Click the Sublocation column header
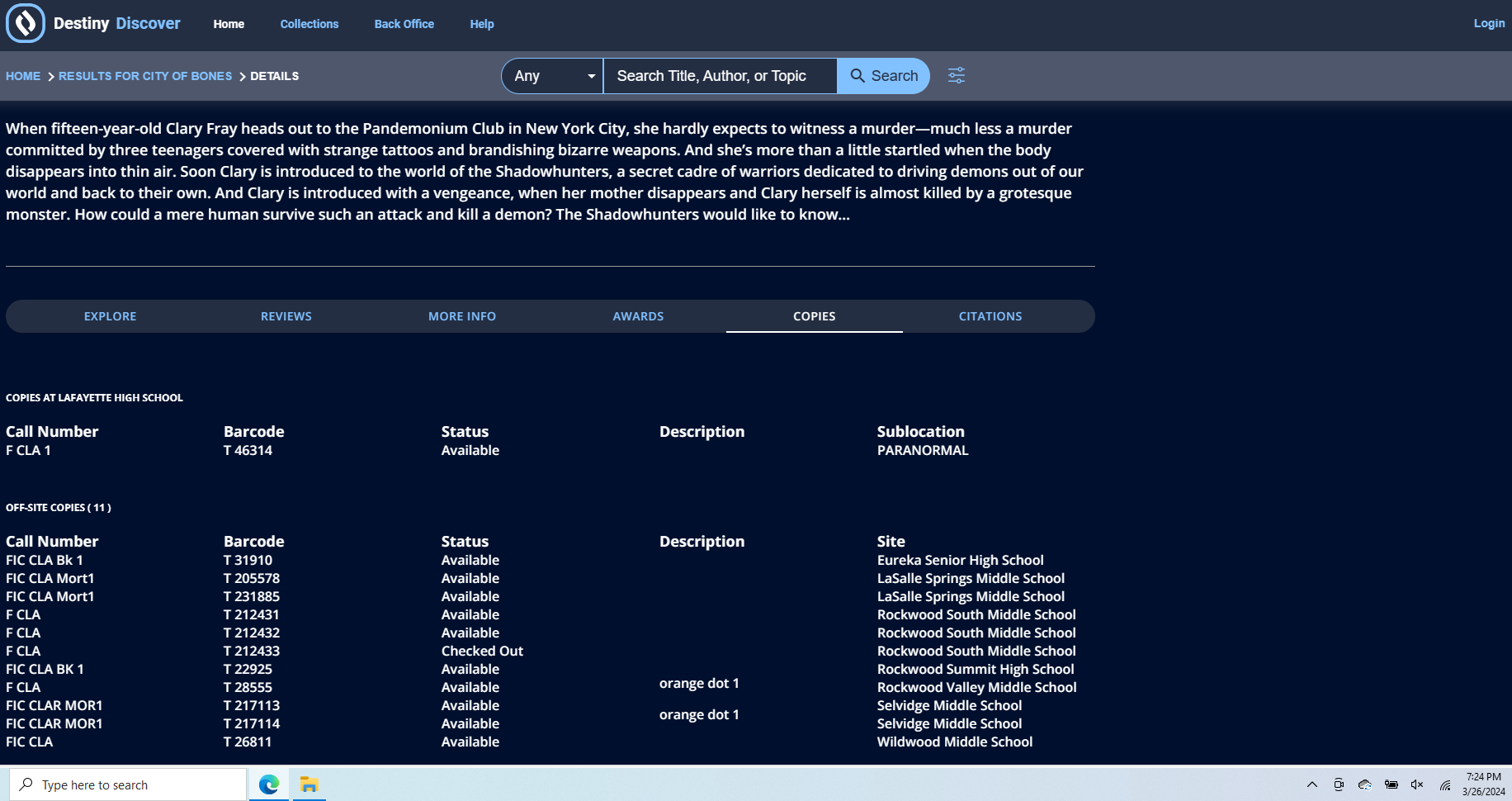Viewport: 1512px width, 801px height. tap(920, 431)
